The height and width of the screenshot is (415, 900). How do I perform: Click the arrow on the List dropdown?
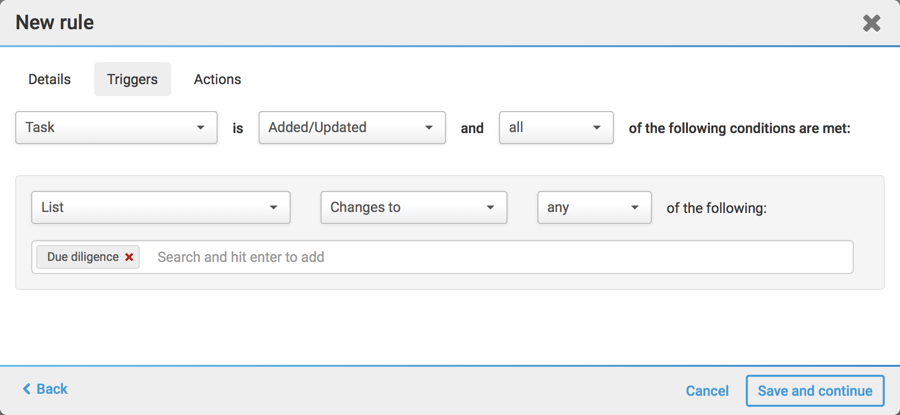coord(273,208)
